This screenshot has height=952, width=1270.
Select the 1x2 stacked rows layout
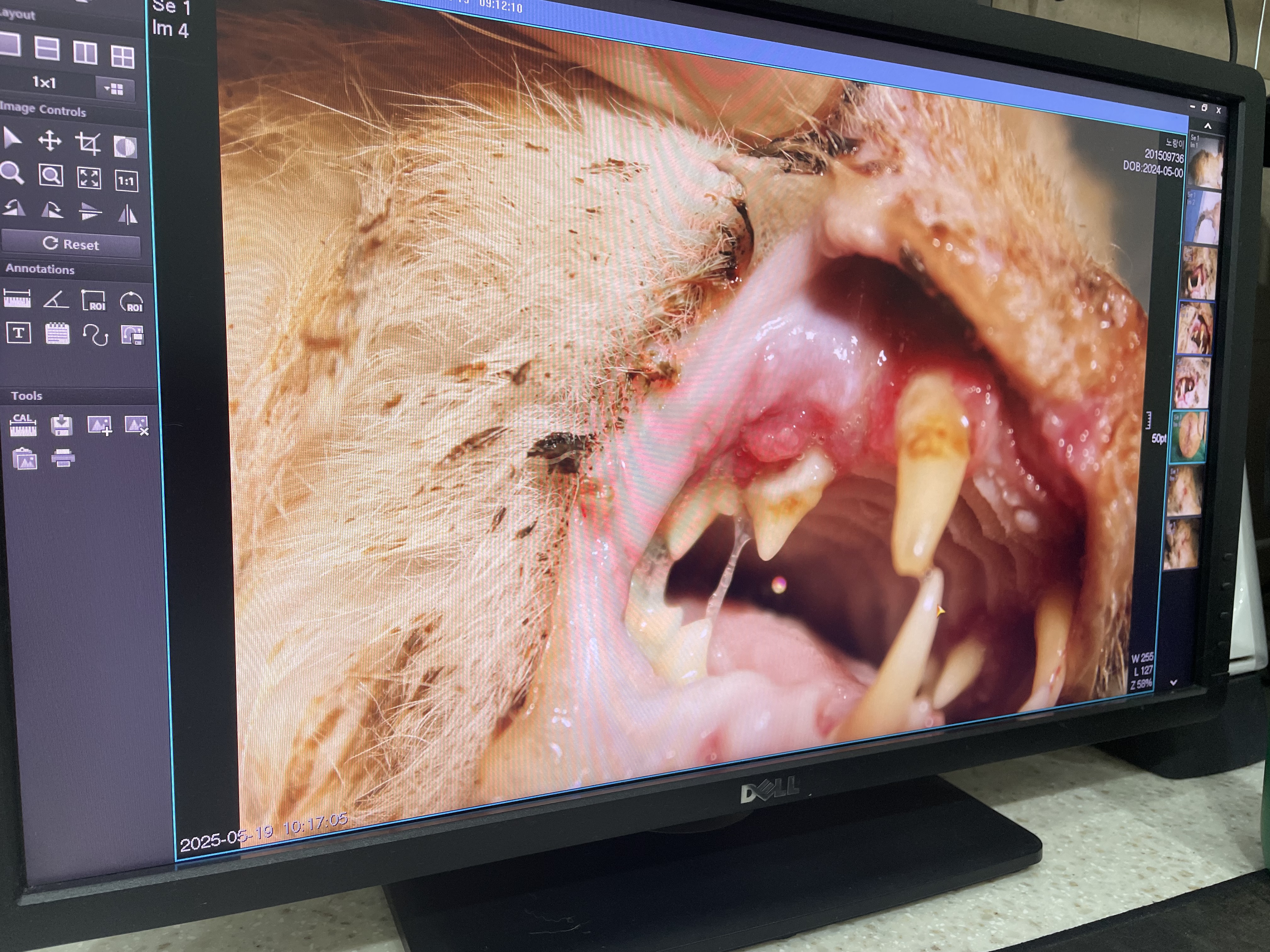(x=47, y=48)
